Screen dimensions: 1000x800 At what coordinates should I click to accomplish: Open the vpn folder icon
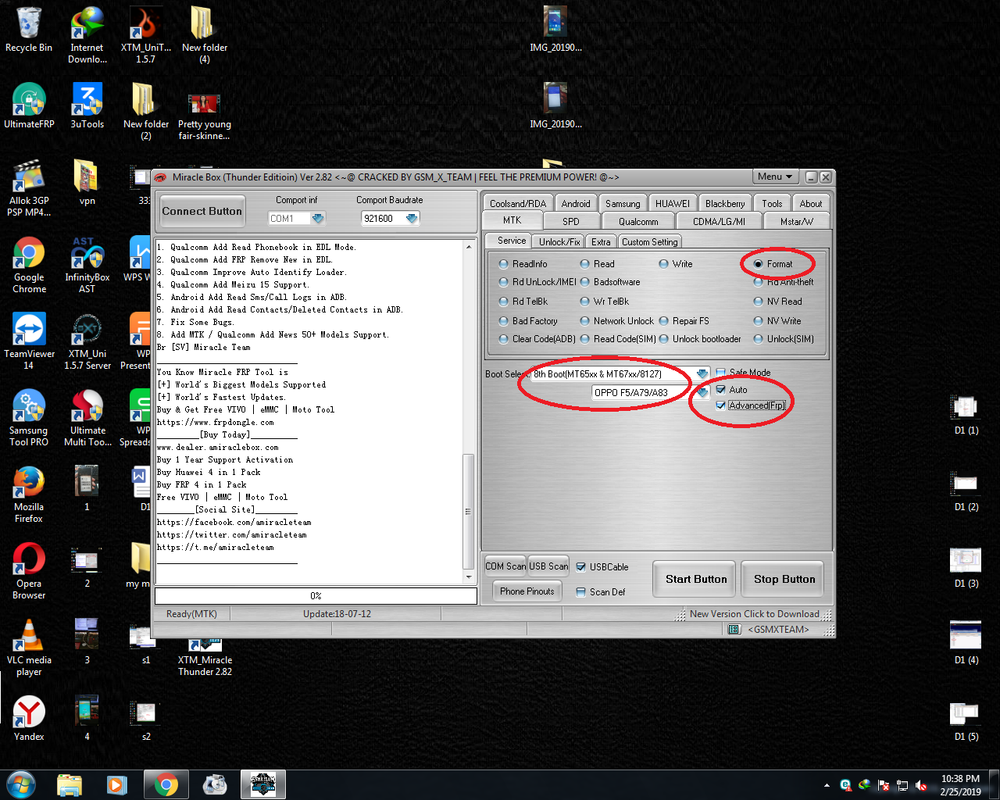tap(87, 182)
